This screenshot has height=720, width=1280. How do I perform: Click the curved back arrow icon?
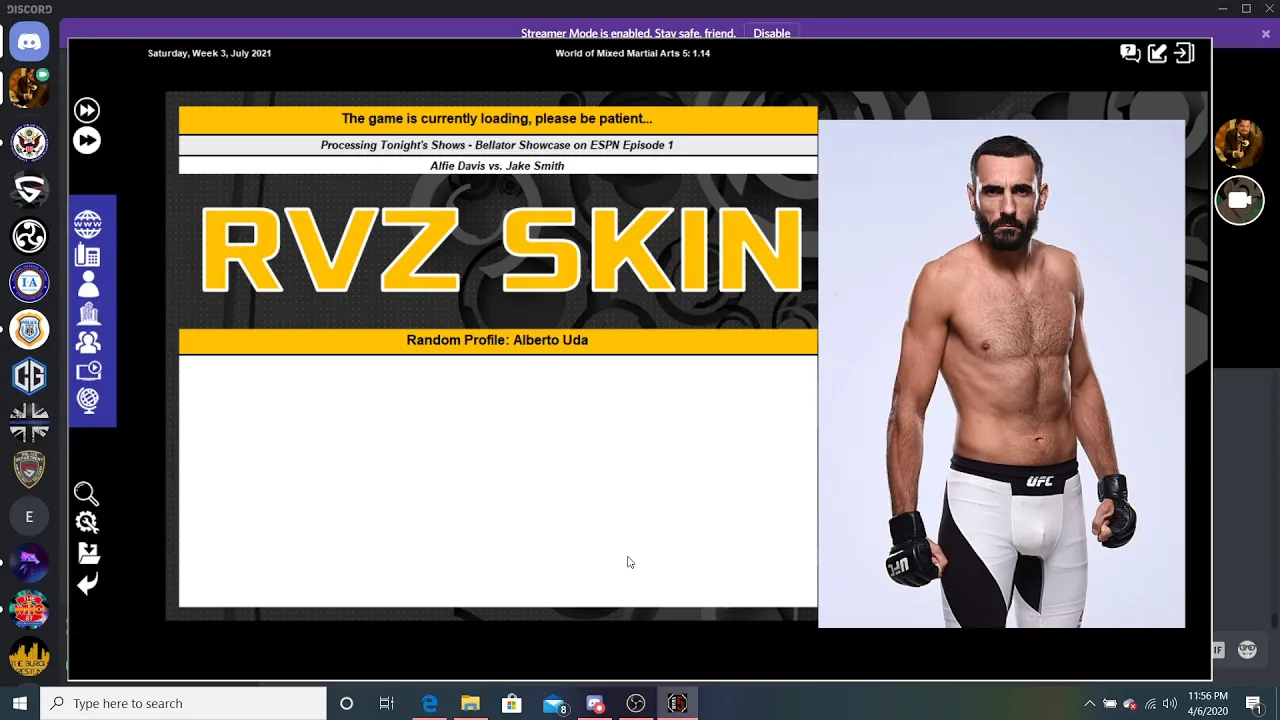point(87,584)
